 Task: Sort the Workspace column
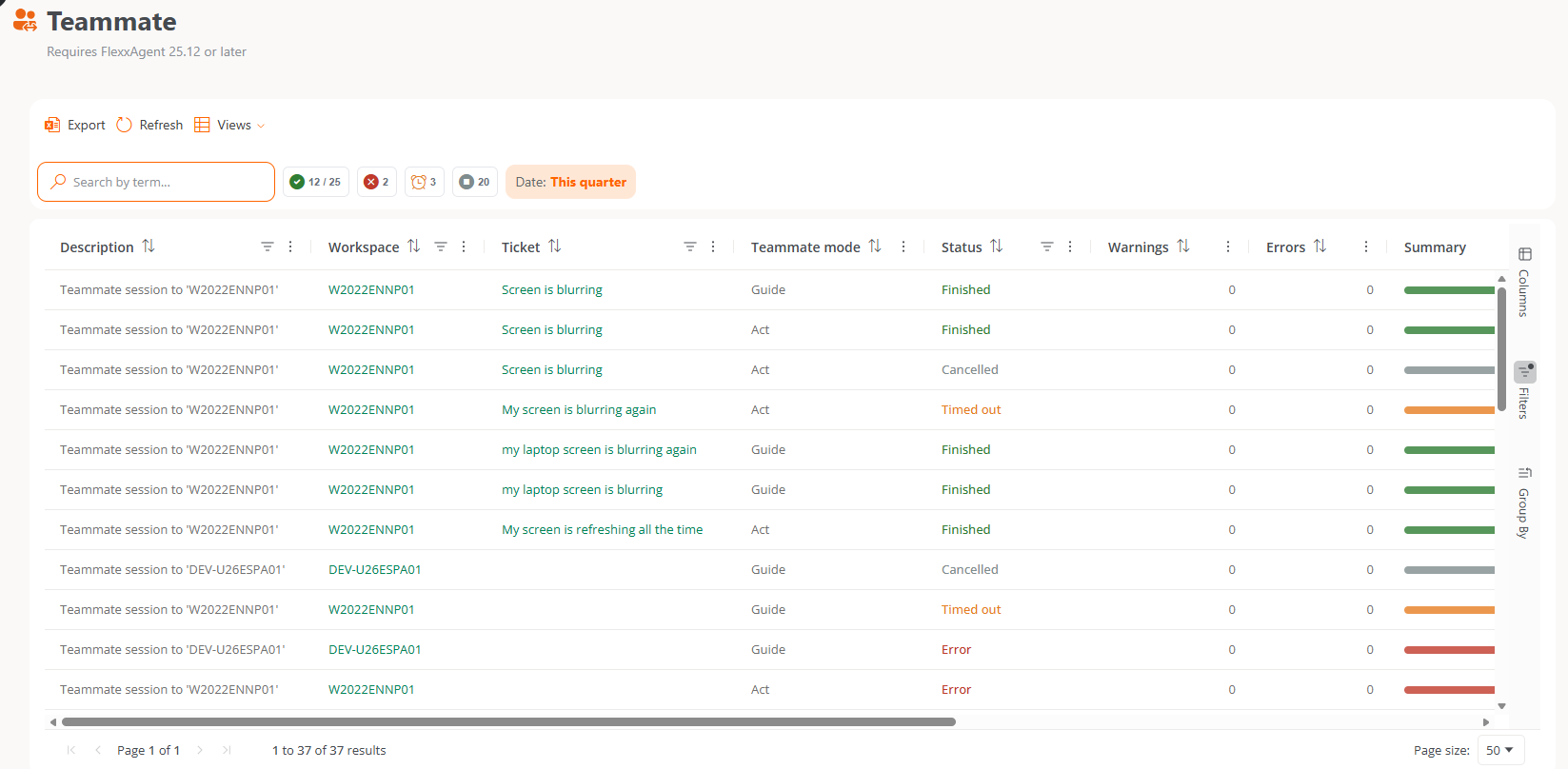(x=414, y=246)
